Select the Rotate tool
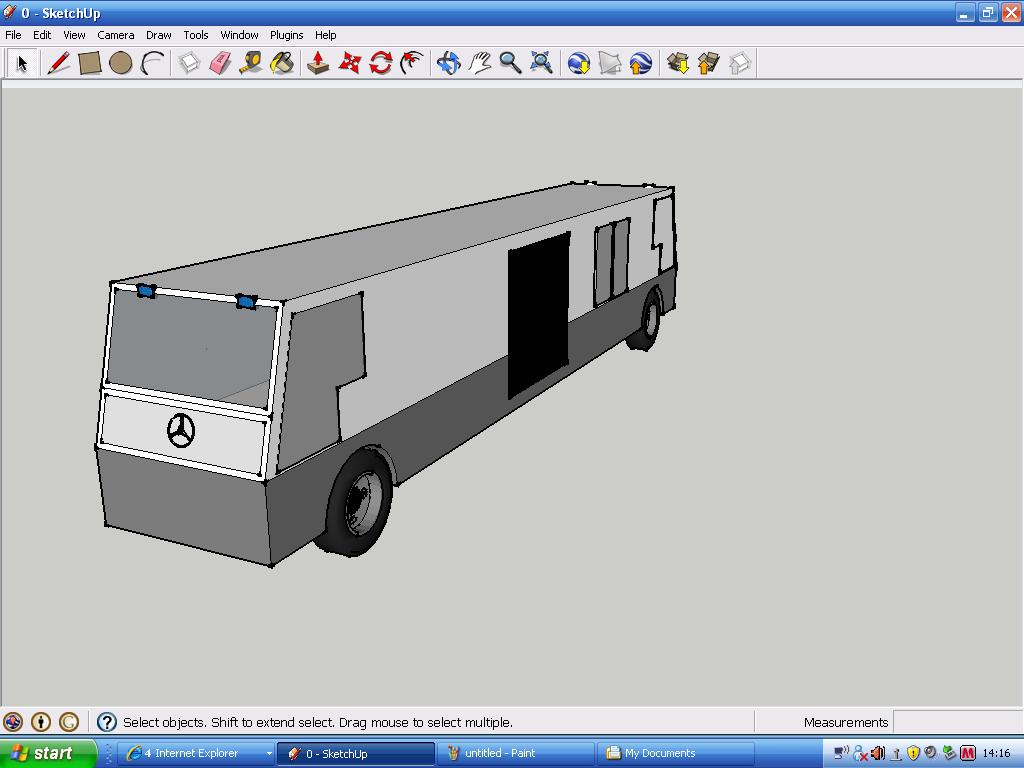Image resolution: width=1024 pixels, height=768 pixels. [x=381, y=63]
